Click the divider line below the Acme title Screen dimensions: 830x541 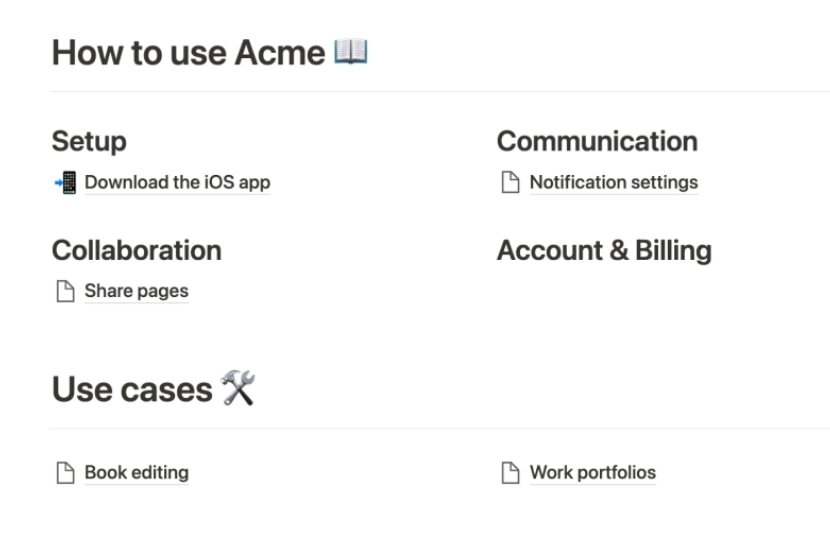tap(439, 92)
